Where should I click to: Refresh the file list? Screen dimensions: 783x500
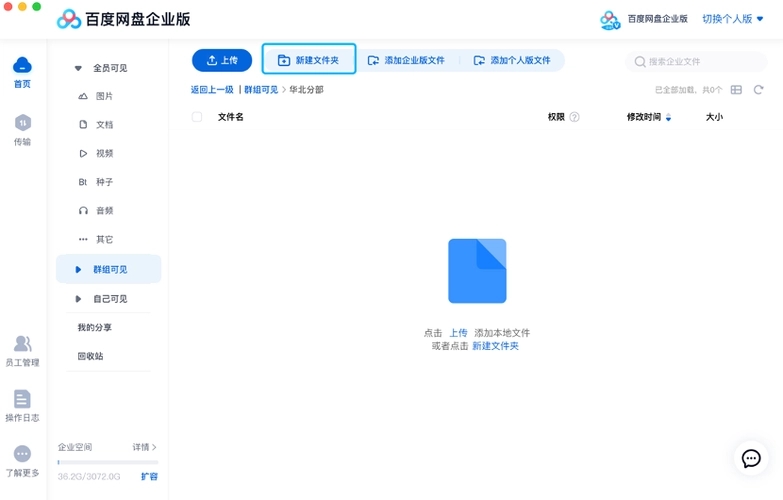(x=759, y=90)
